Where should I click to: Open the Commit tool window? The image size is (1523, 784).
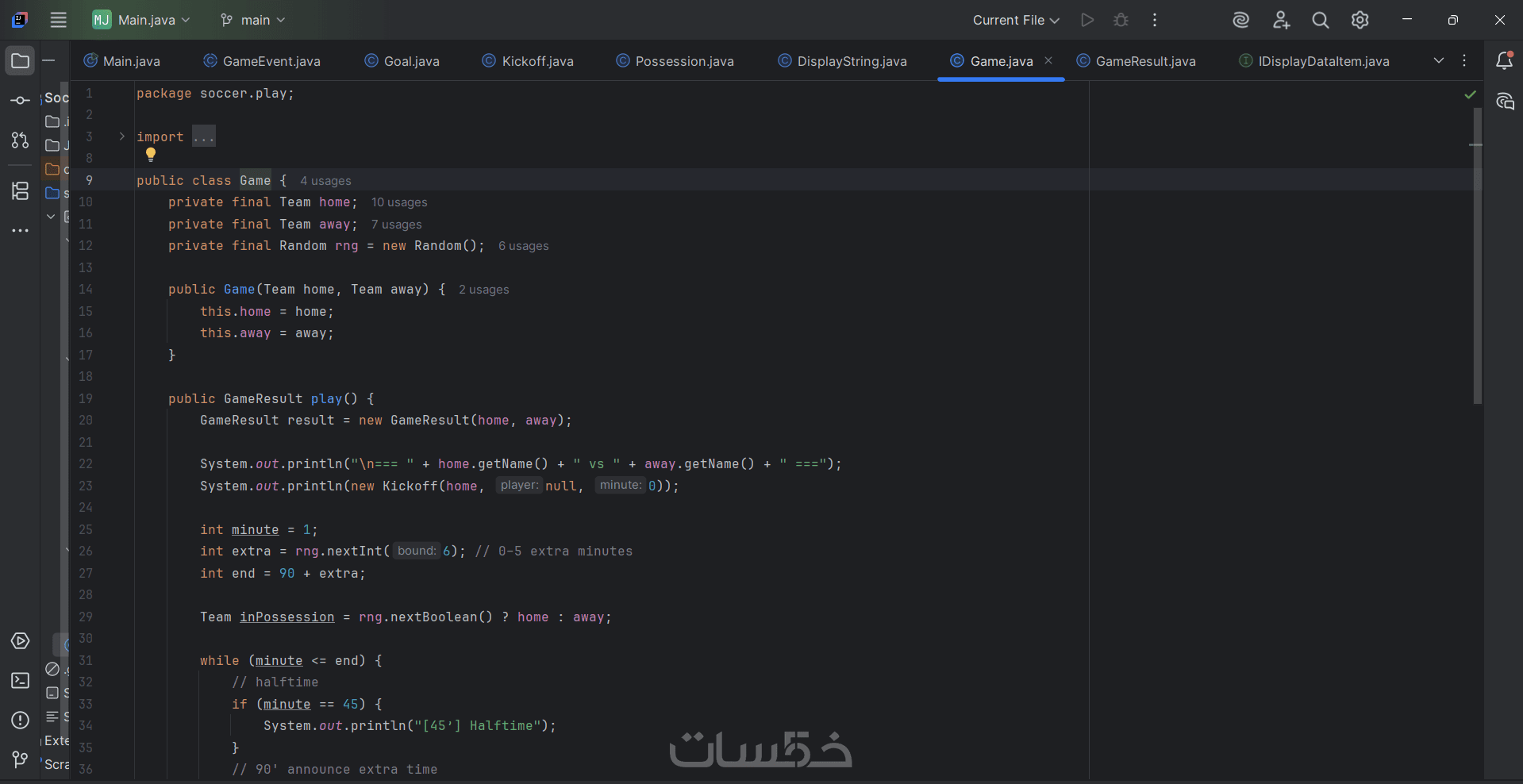pyautogui.click(x=21, y=100)
